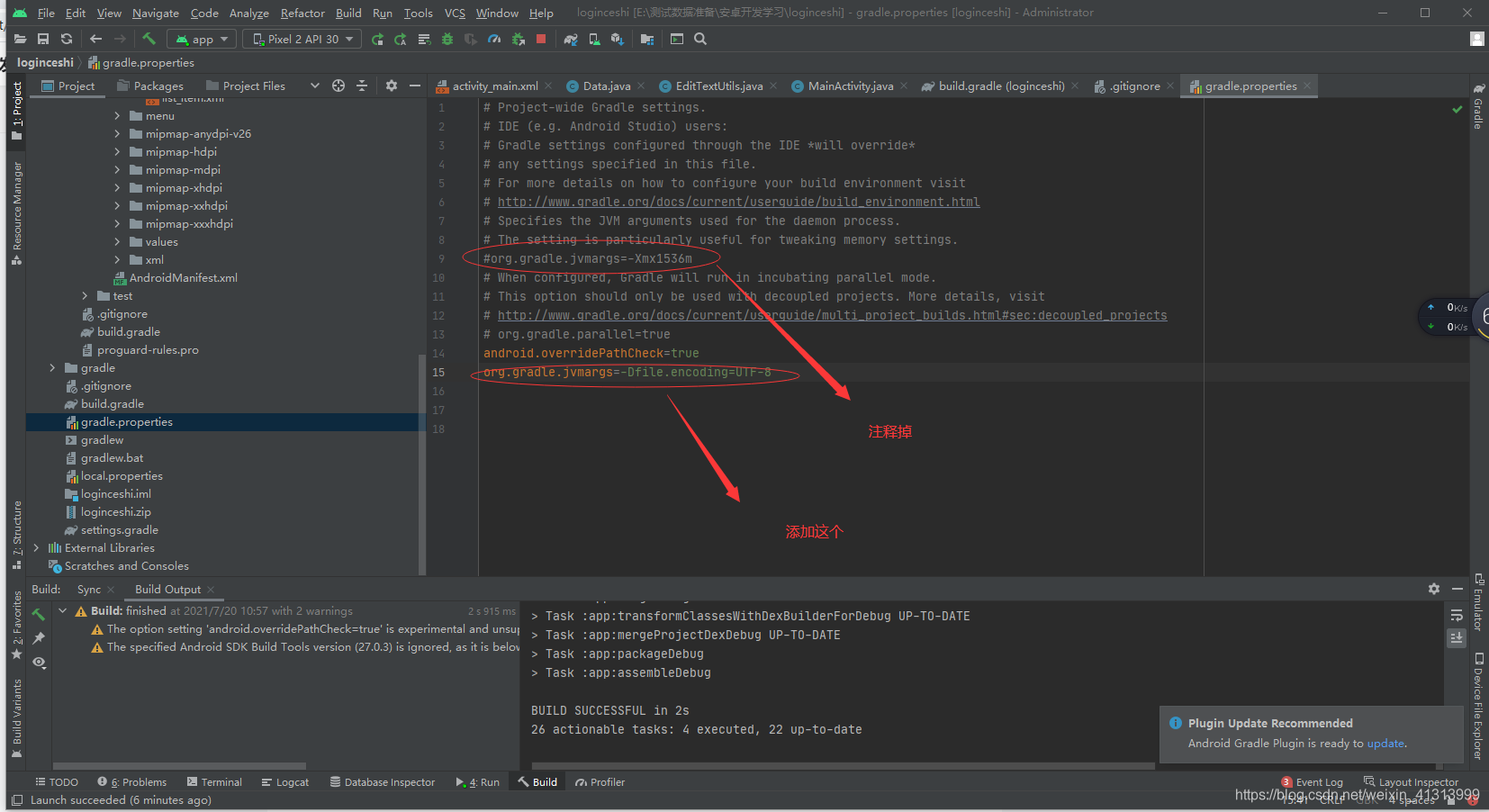Screen dimensions: 1489x812
Task: Stop the running application
Action: tap(540, 39)
